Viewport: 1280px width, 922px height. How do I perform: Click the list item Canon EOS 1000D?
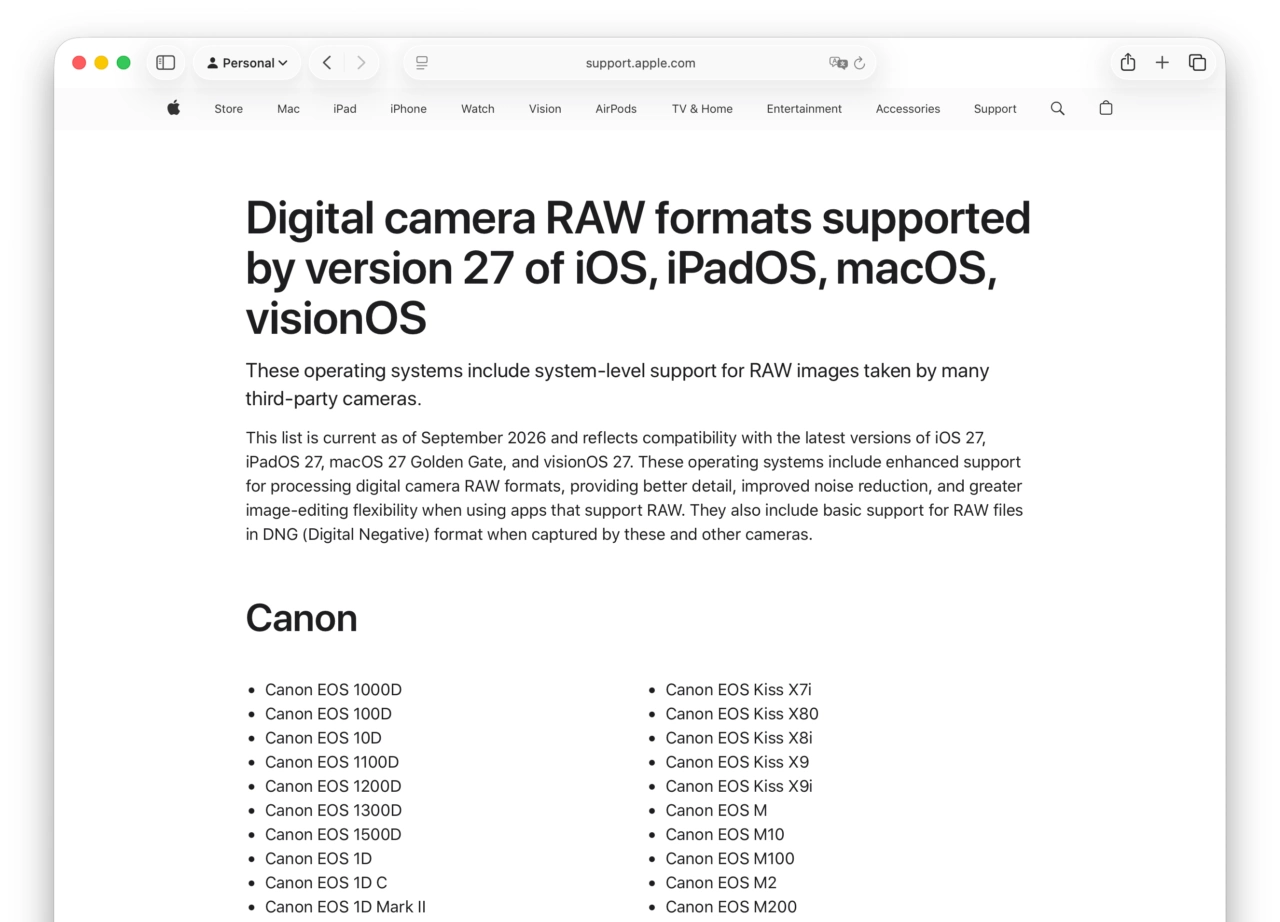tap(333, 690)
